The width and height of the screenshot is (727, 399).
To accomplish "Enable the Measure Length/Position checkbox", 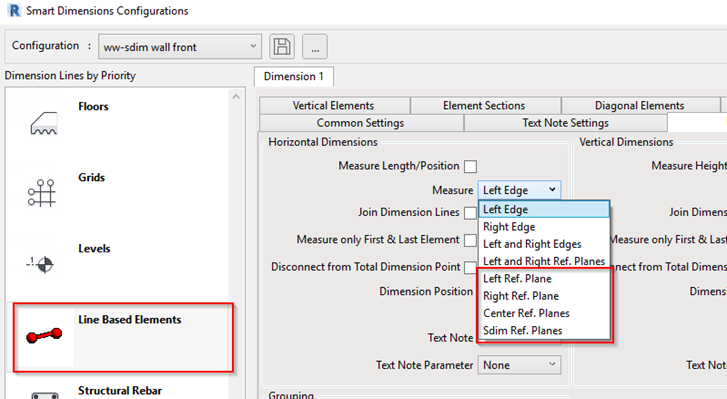I will click(x=470, y=166).
